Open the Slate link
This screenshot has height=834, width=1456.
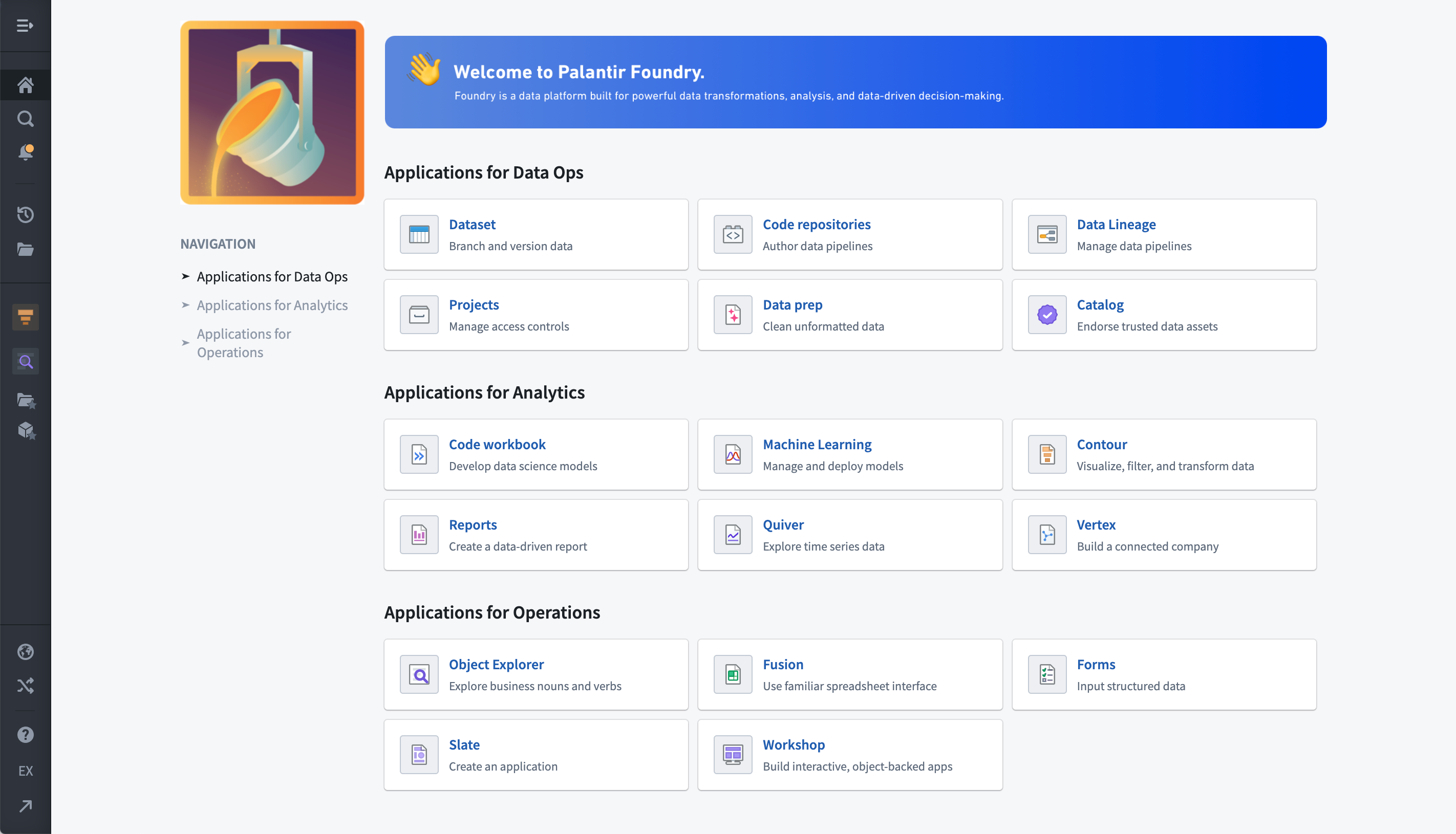tap(464, 744)
